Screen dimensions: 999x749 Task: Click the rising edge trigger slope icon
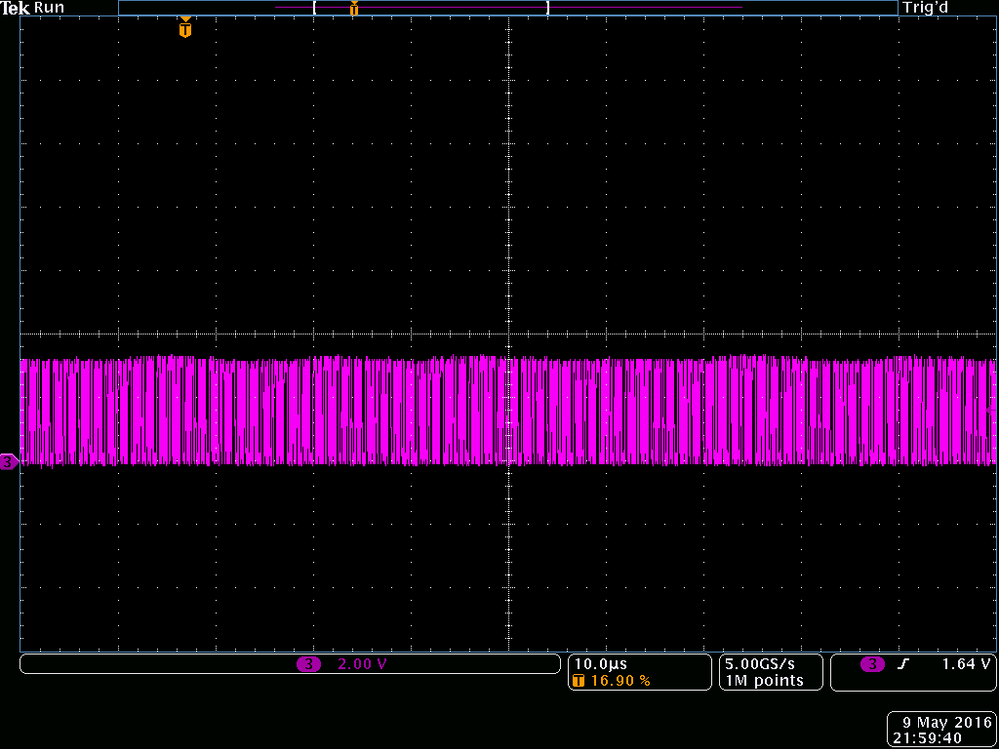click(903, 664)
